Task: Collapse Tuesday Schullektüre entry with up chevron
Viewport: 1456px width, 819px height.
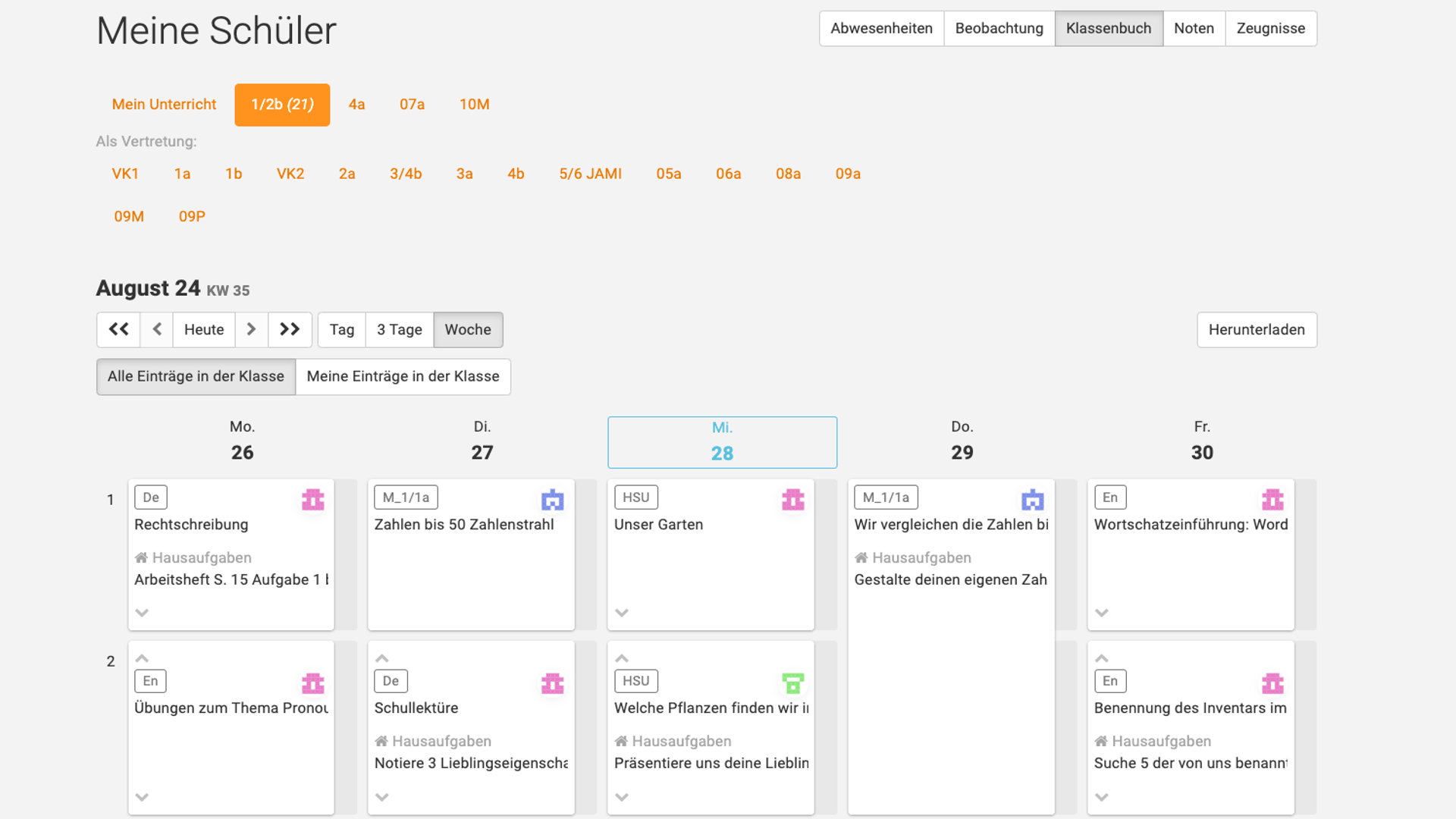Action: [x=381, y=658]
